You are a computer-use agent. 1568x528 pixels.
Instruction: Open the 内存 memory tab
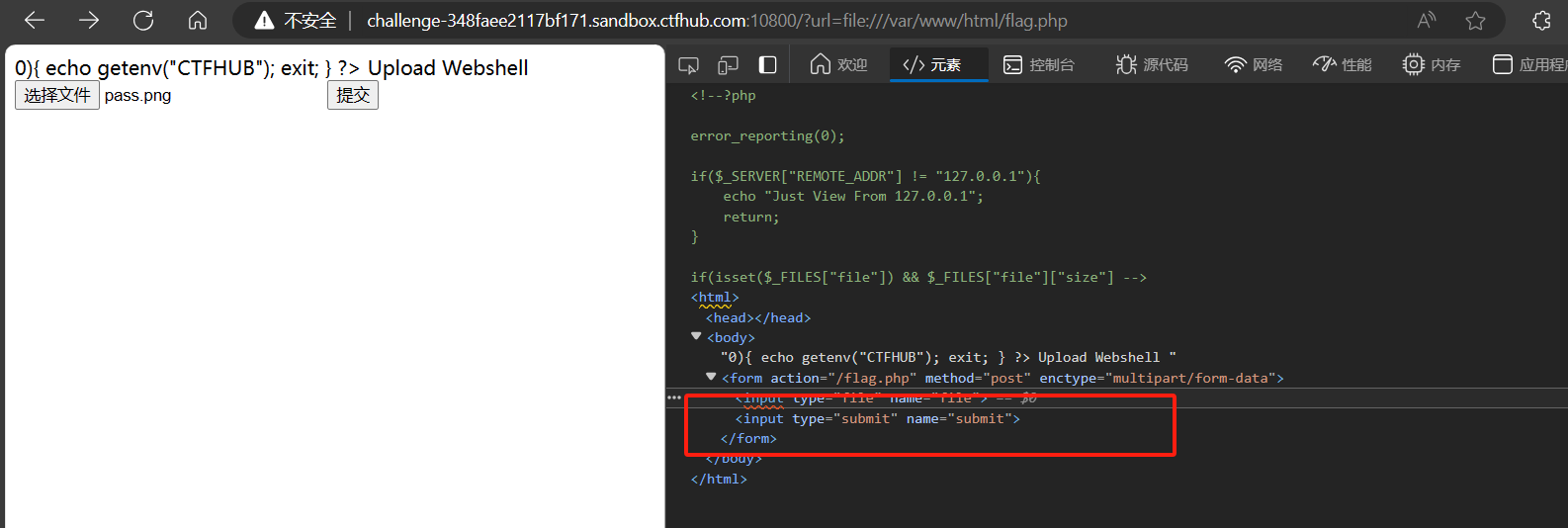coord(1431,64)
